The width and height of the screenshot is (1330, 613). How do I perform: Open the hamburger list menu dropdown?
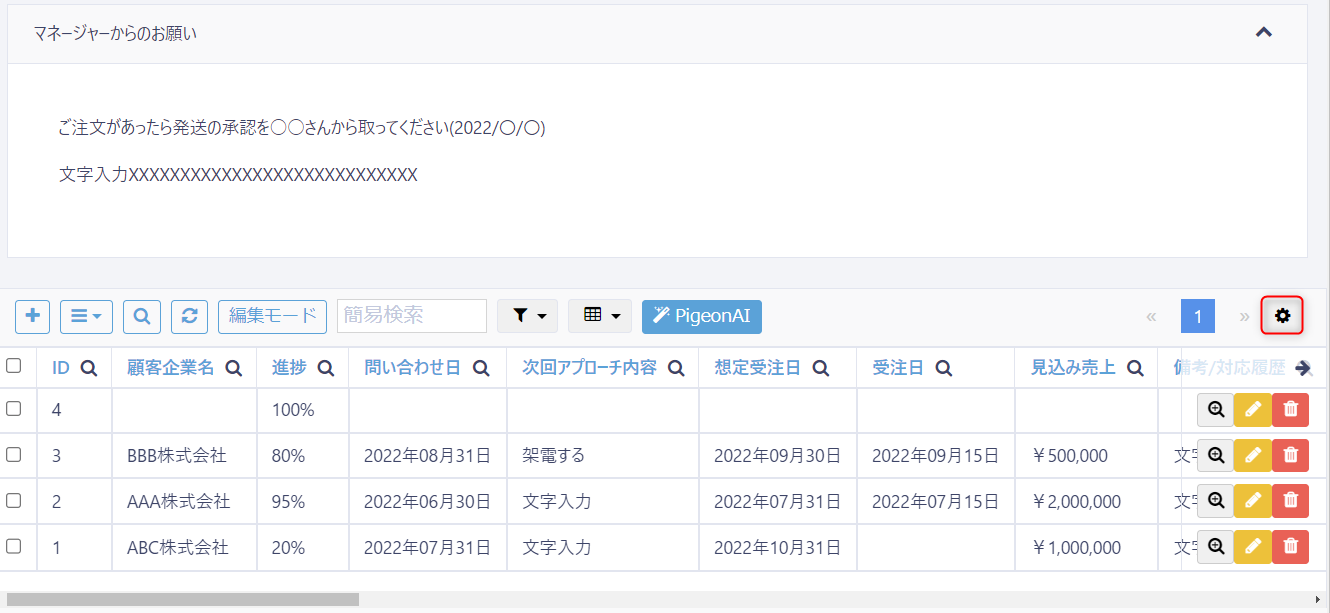[86, 316]
